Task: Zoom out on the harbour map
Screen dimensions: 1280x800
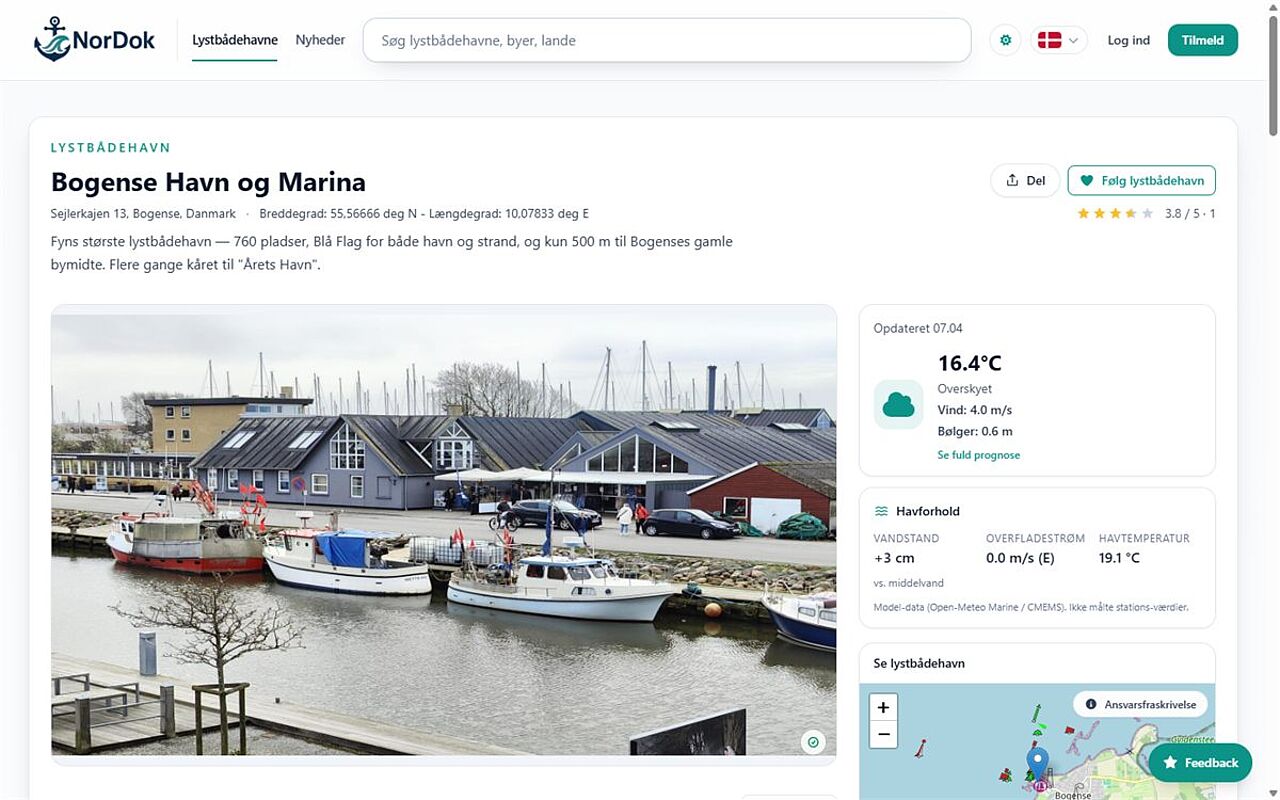Action: click(x=883, y=734)
